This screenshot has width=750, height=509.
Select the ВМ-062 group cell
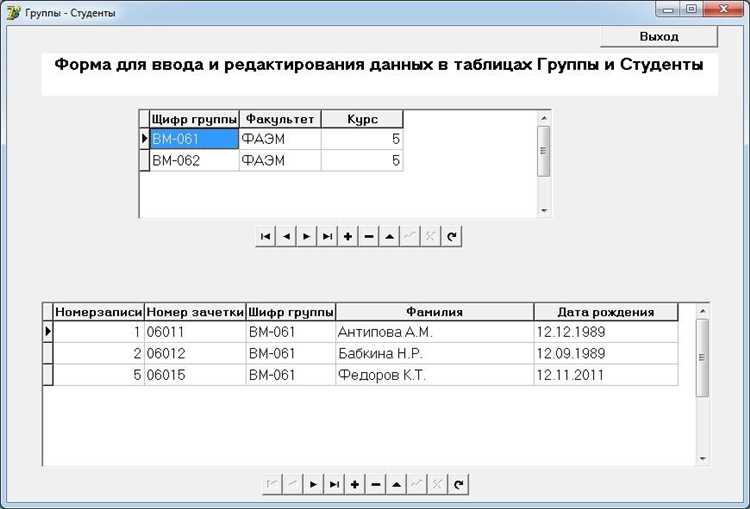[x=194, y=160]
